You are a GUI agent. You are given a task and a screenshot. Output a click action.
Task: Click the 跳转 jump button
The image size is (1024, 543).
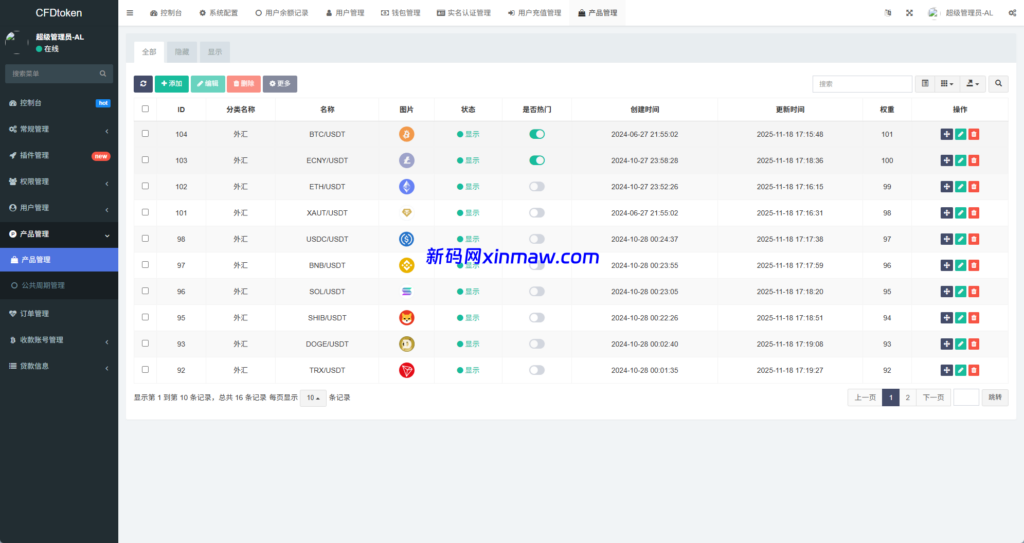tap(995, 397)
